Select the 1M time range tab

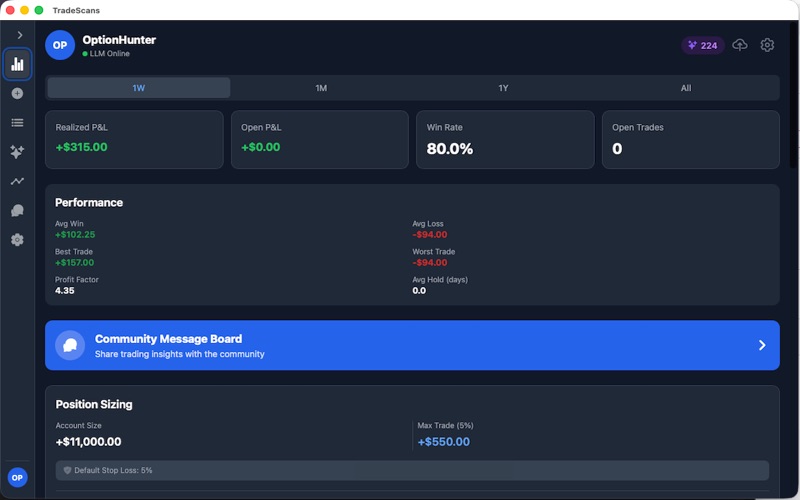point(321,88)
